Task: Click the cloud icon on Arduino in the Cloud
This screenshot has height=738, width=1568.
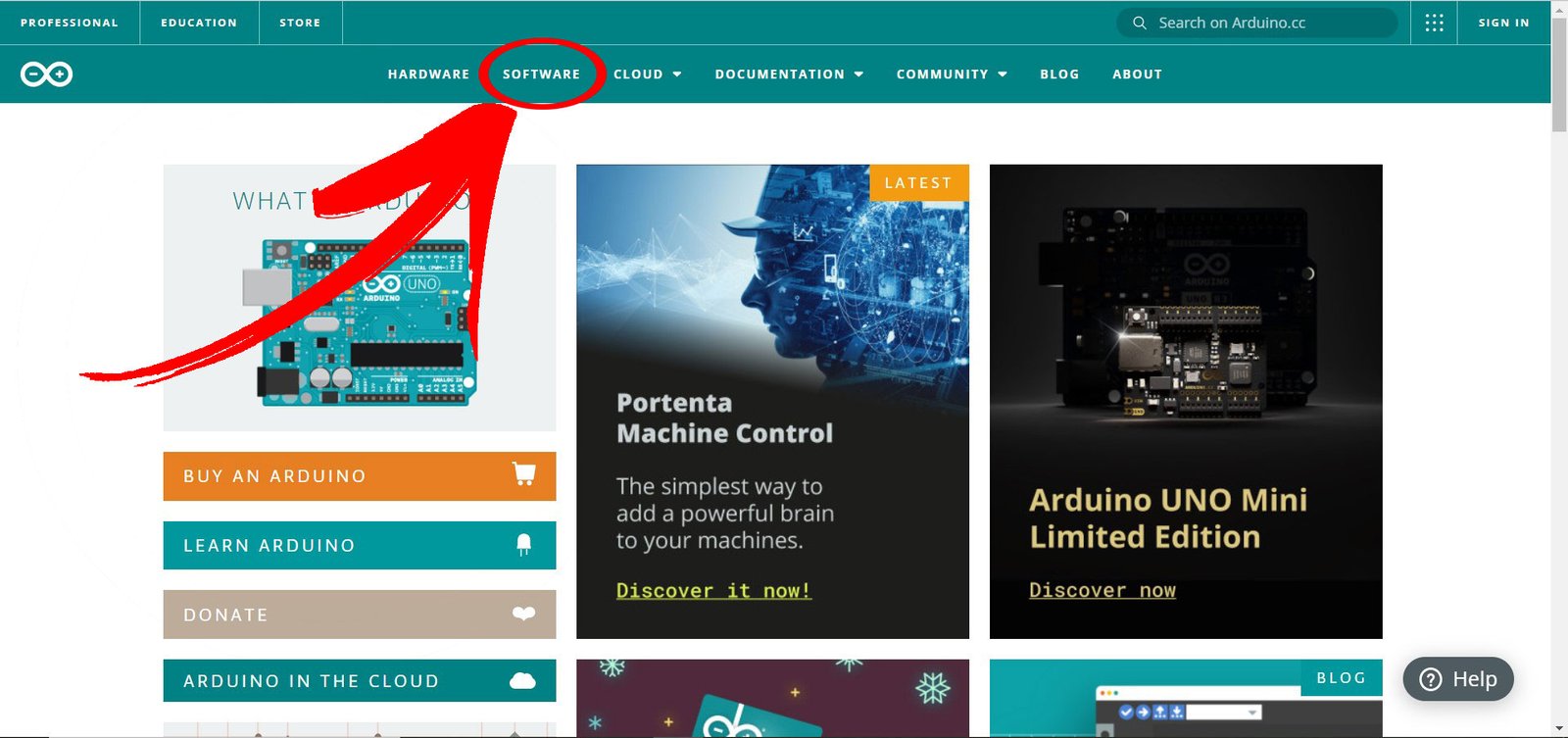Action: pos(523,680)
